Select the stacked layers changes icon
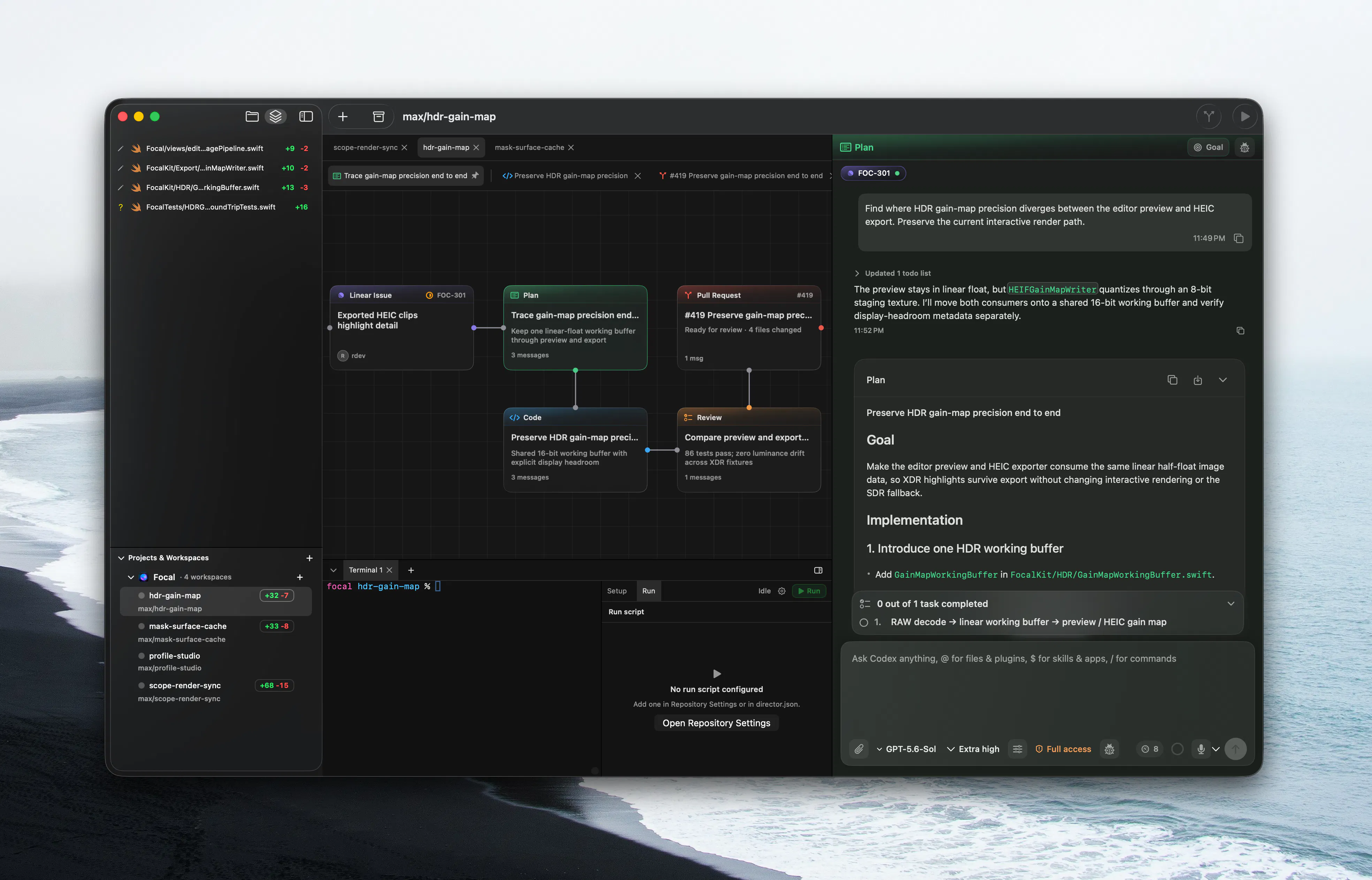 pos(276,116)
